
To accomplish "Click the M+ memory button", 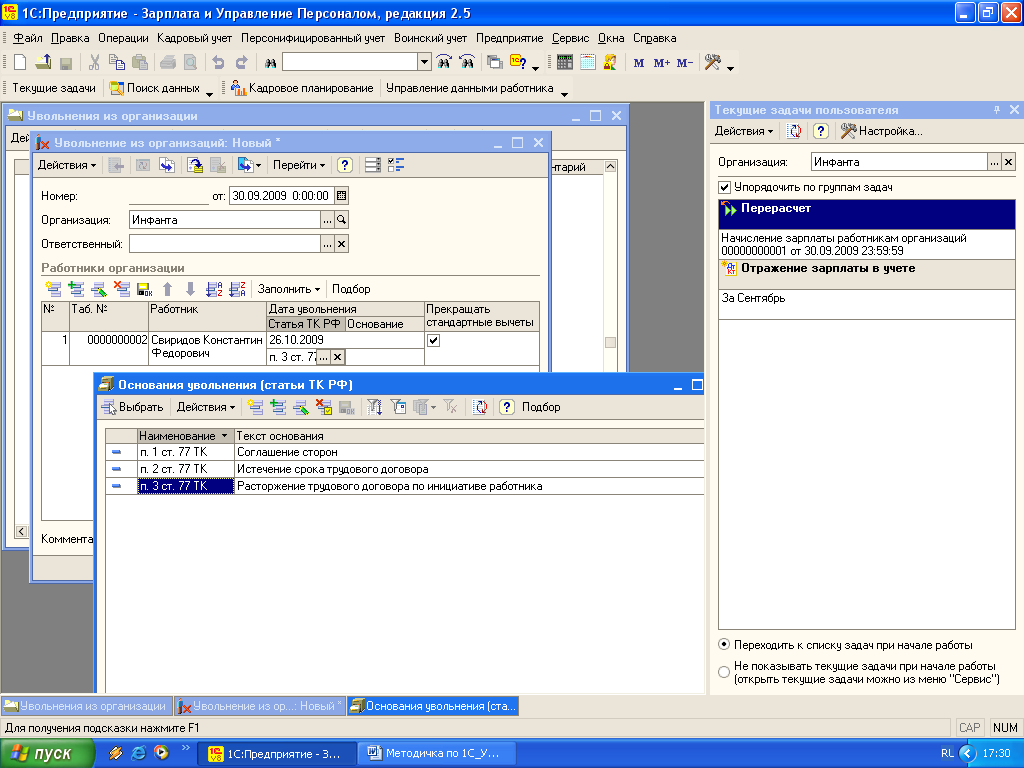I will point(662,63).
